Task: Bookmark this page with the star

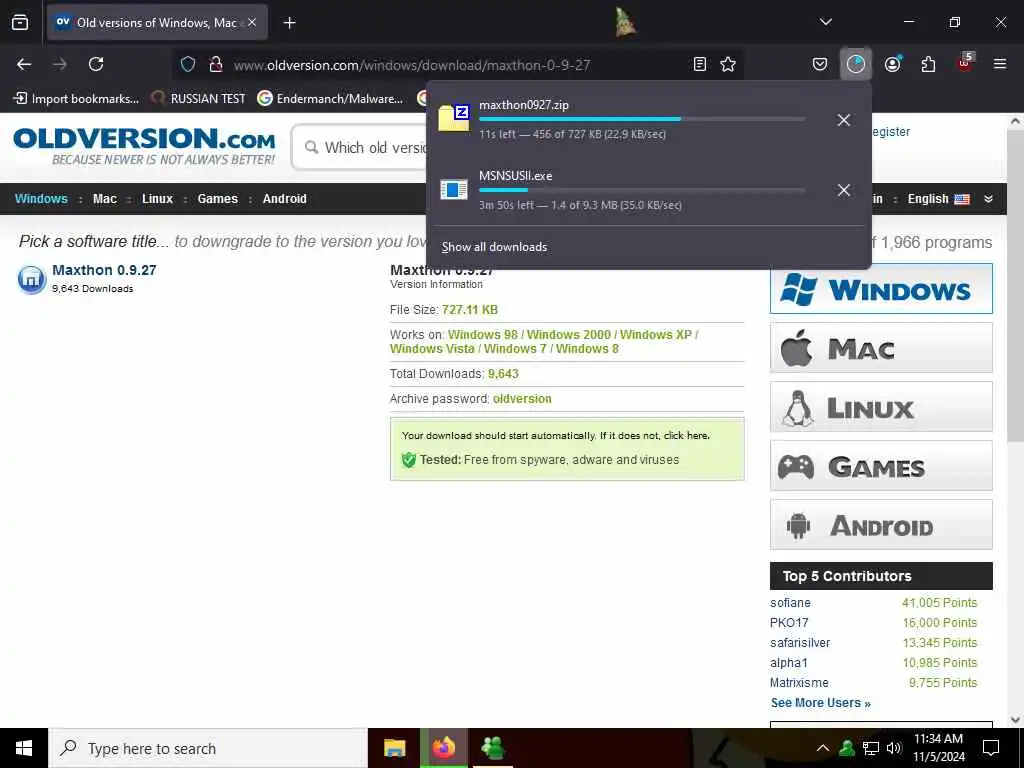Action: click(728, 64)
